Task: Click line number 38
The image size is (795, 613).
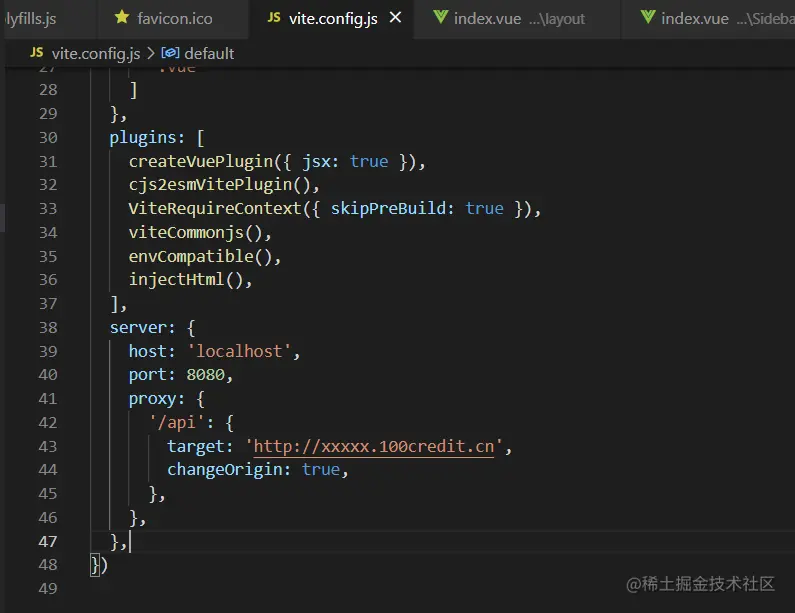Action: click(48, 328)
